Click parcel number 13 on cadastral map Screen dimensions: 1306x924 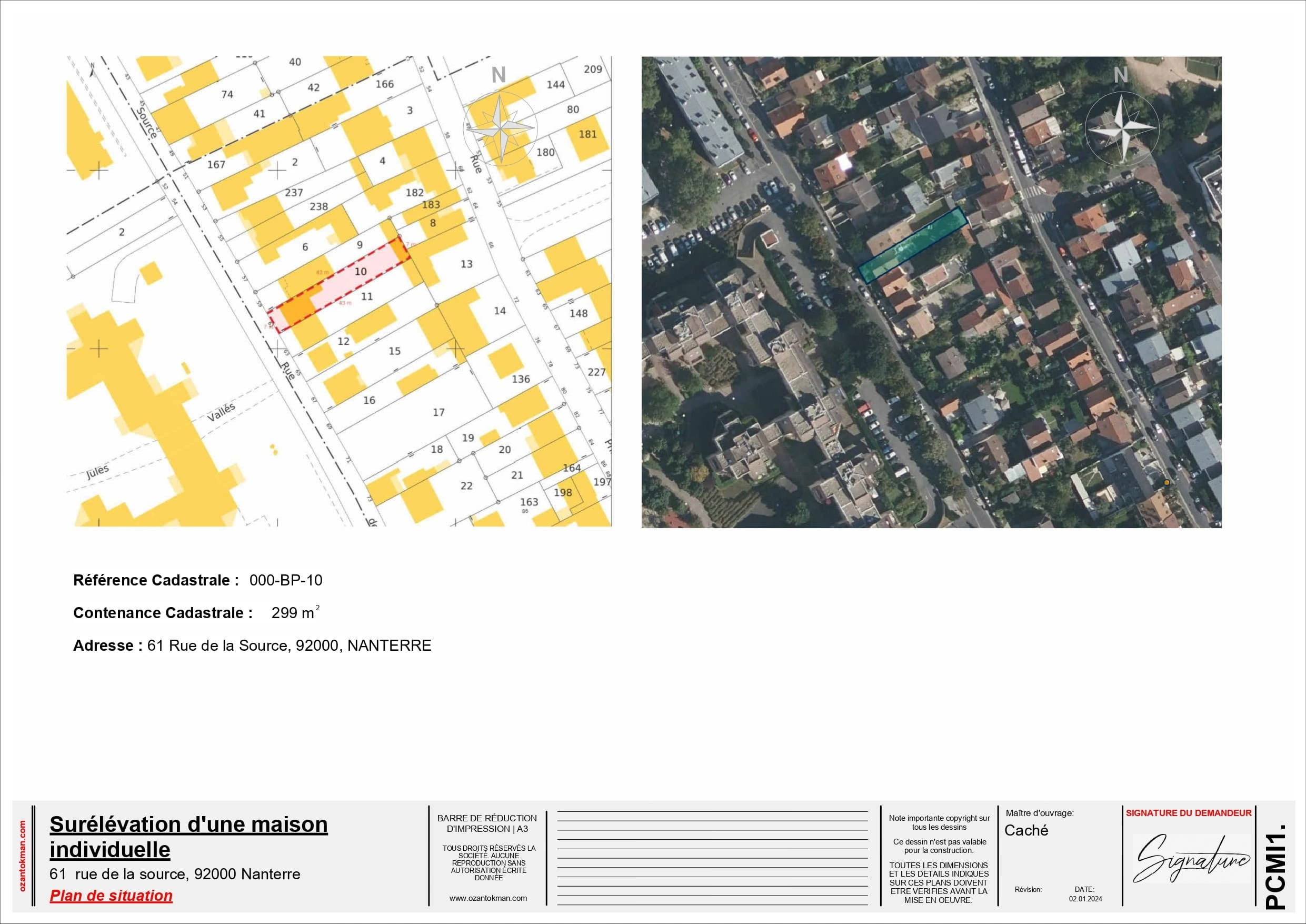click(466, 264)
